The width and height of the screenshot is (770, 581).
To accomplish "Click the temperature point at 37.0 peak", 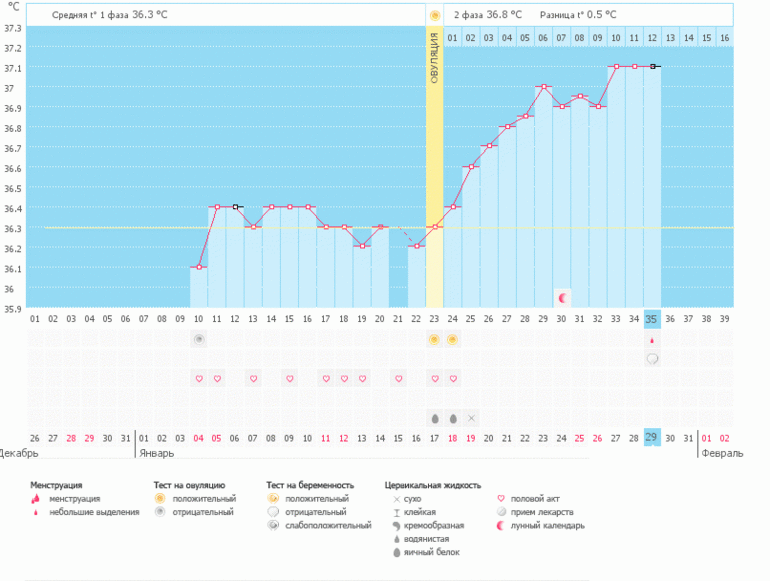I will tap(543, 87).
